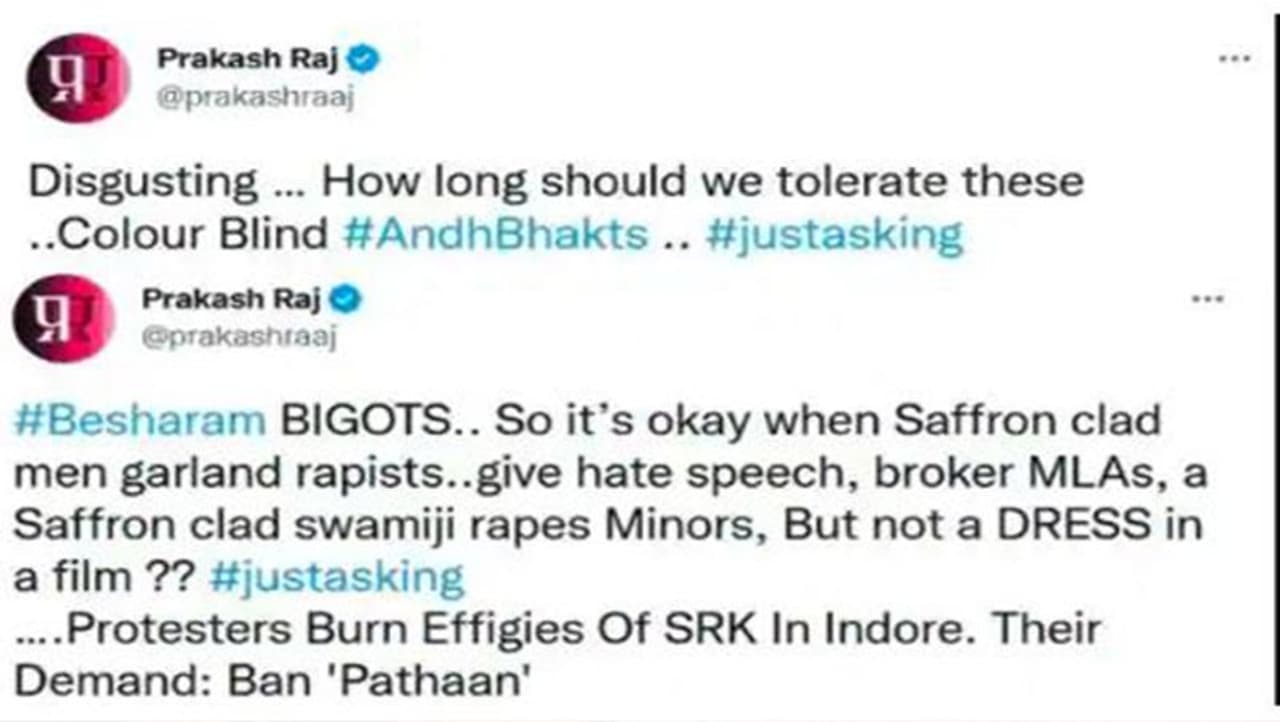Click the @prakashraaj handle in the second tweet

pyautogui.click(x=239, y=338)
